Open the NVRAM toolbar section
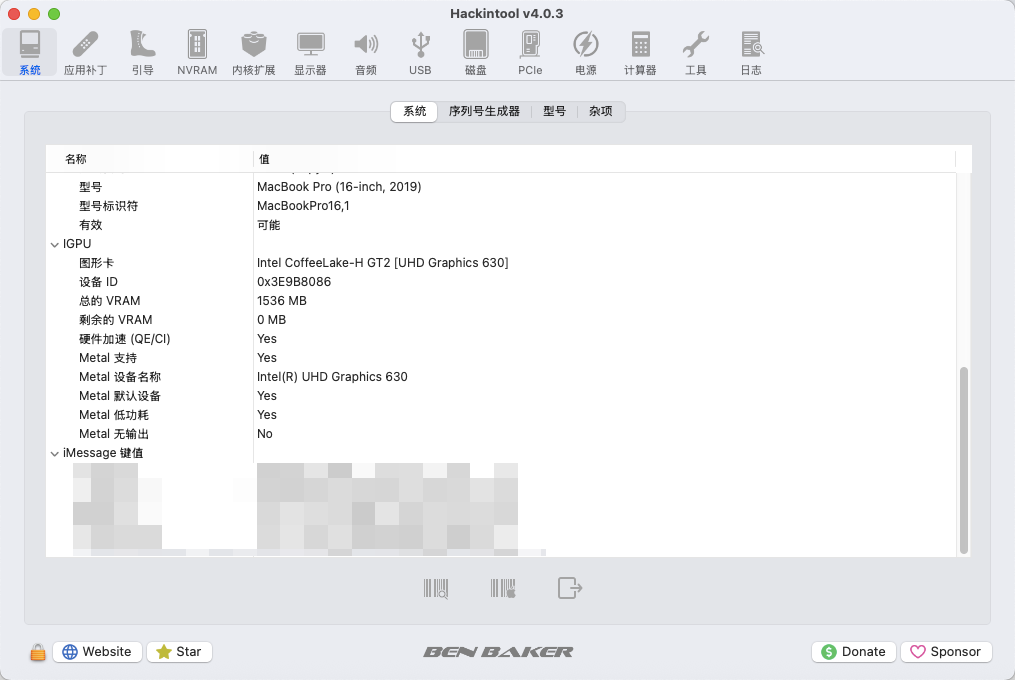Viewport: 1015px width, 680px height. 197,52
